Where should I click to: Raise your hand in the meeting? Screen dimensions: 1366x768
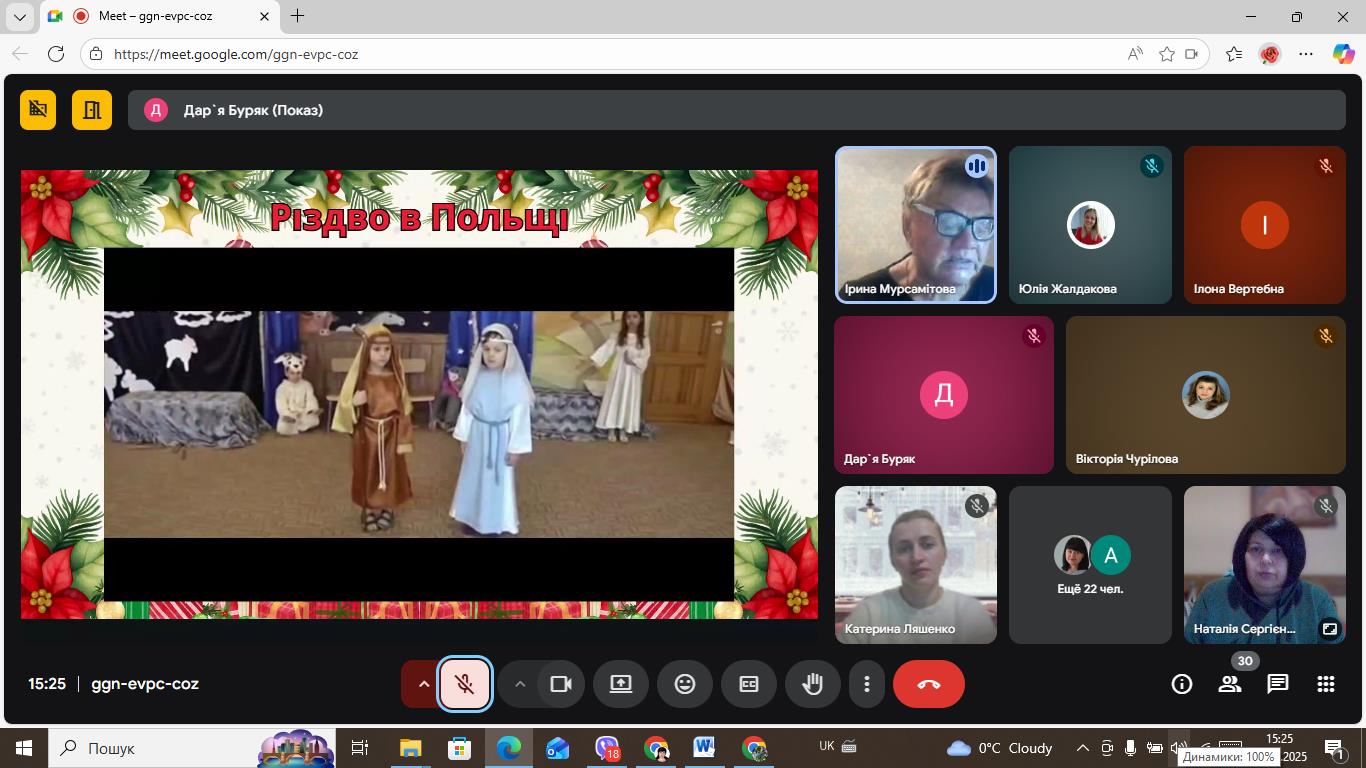[813, 684]
